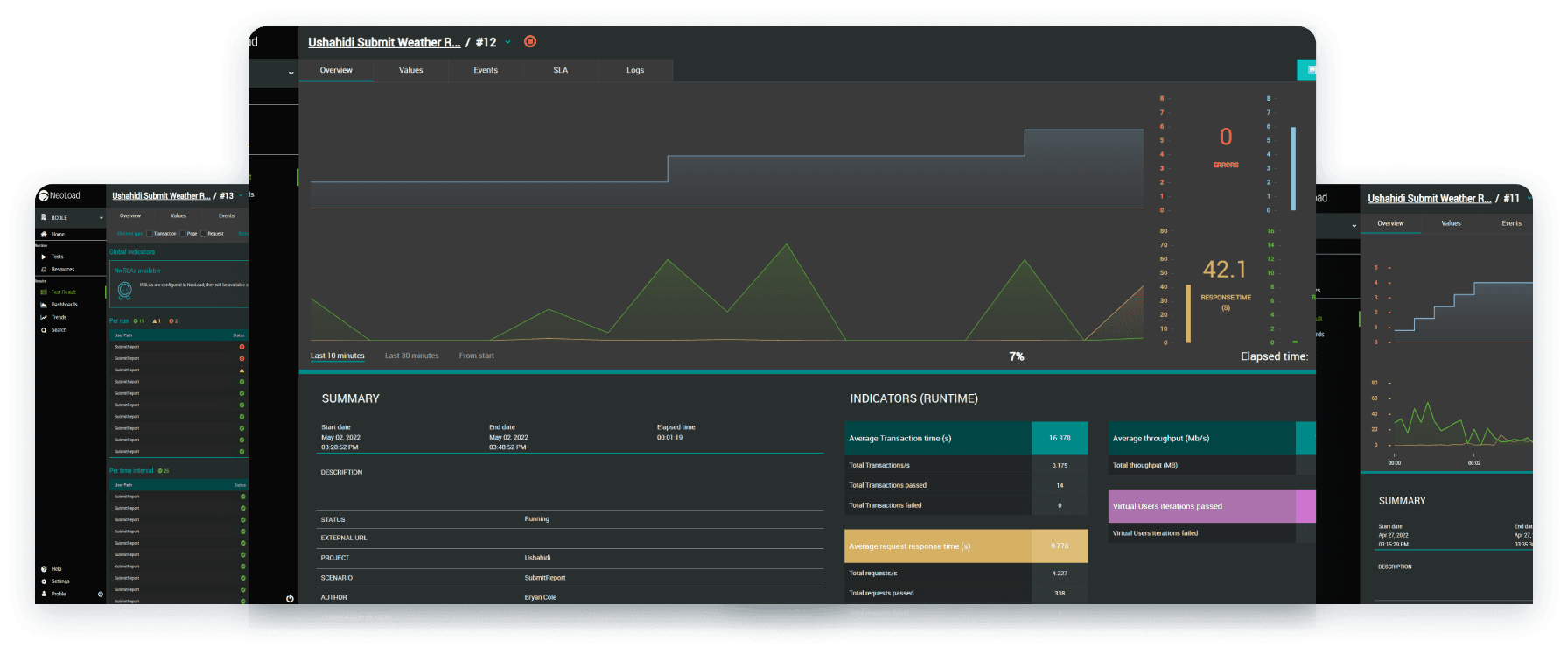Check the Transaction element type checkbox
1568x648 pixels.
[x=150, y=234]
